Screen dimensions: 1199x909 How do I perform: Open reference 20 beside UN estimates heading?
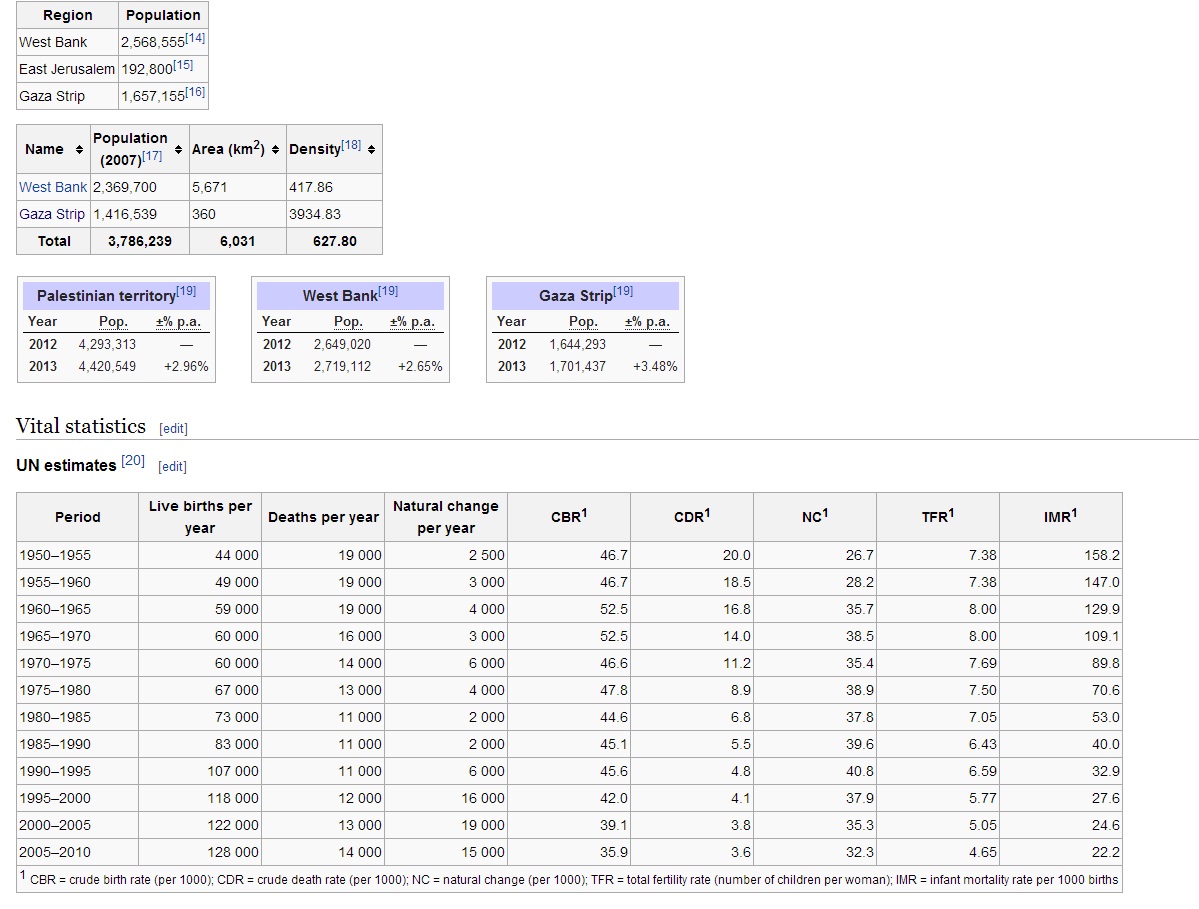coord(133,461)
